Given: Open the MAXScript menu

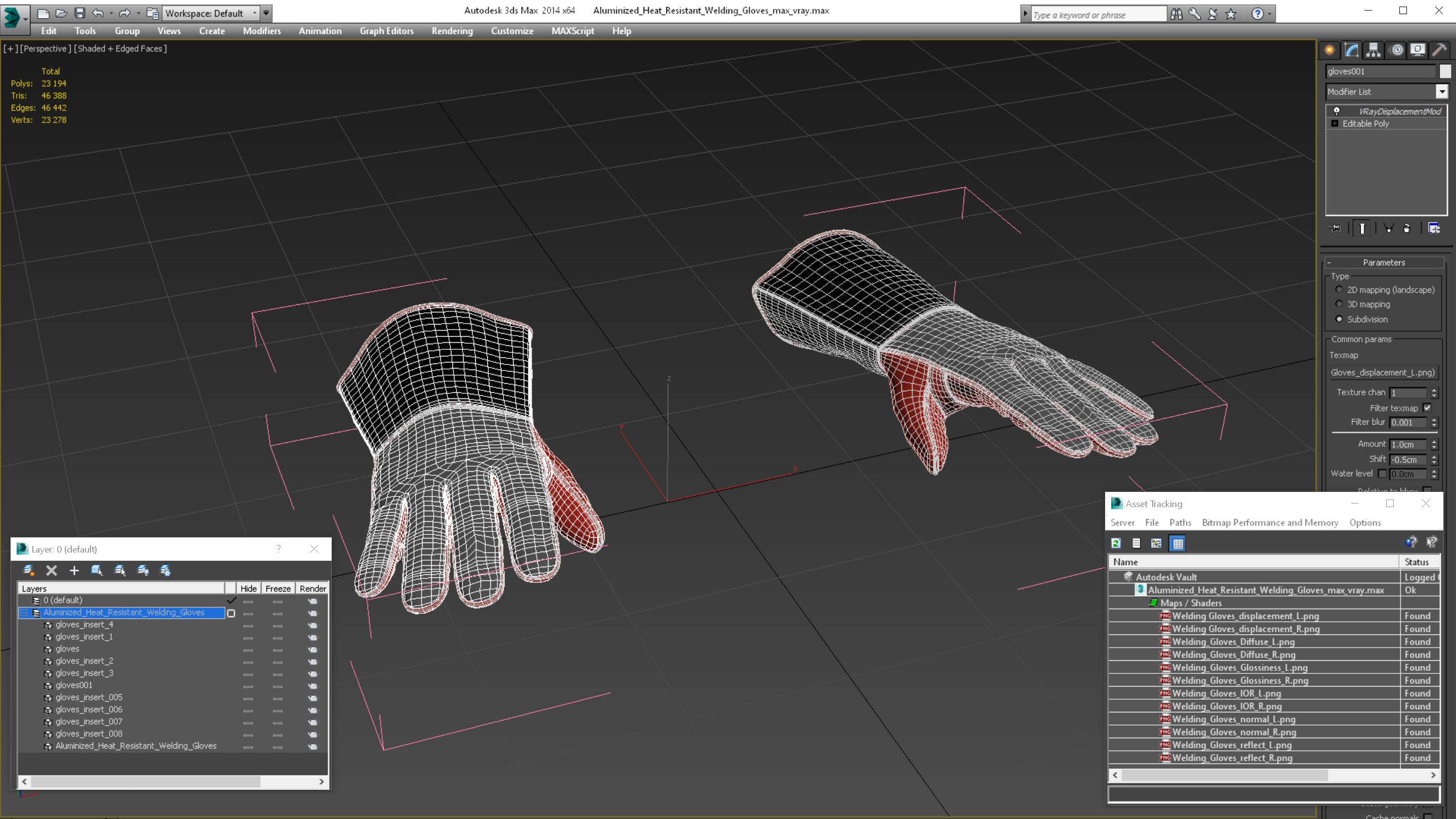Looking at the screenshot, I should click(x=573, y=31).
